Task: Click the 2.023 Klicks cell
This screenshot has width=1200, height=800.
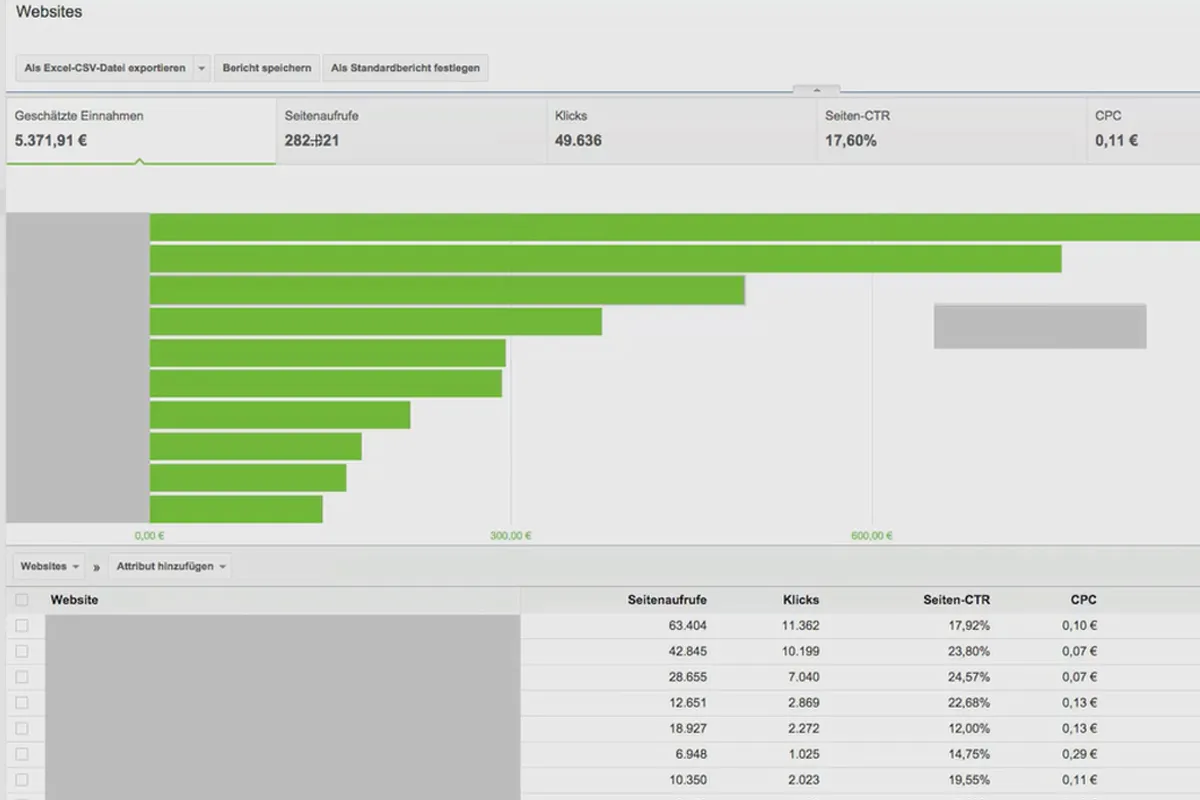Action: (x=803, y=779)
